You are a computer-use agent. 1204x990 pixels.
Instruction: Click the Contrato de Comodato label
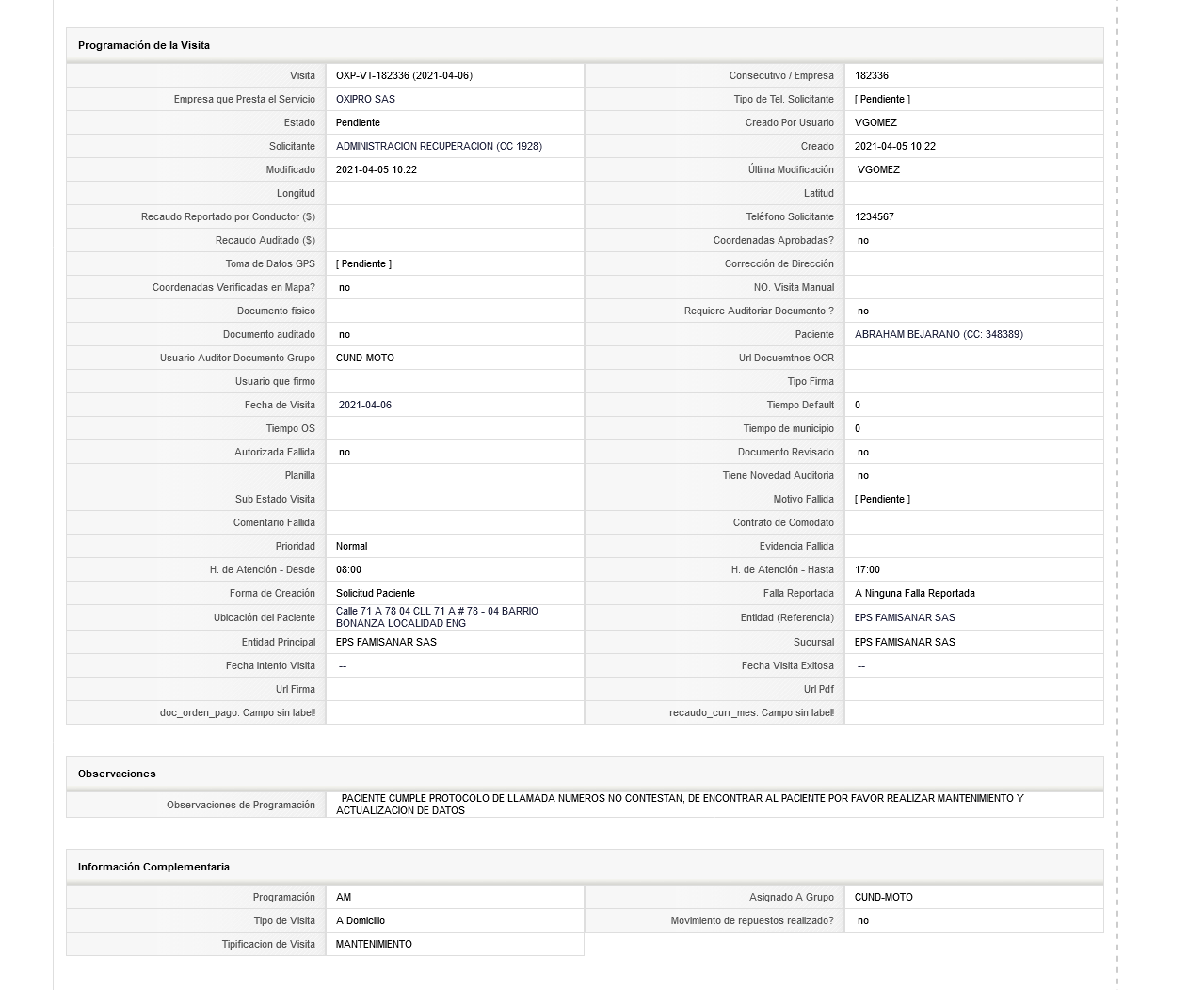click(783, 522)
